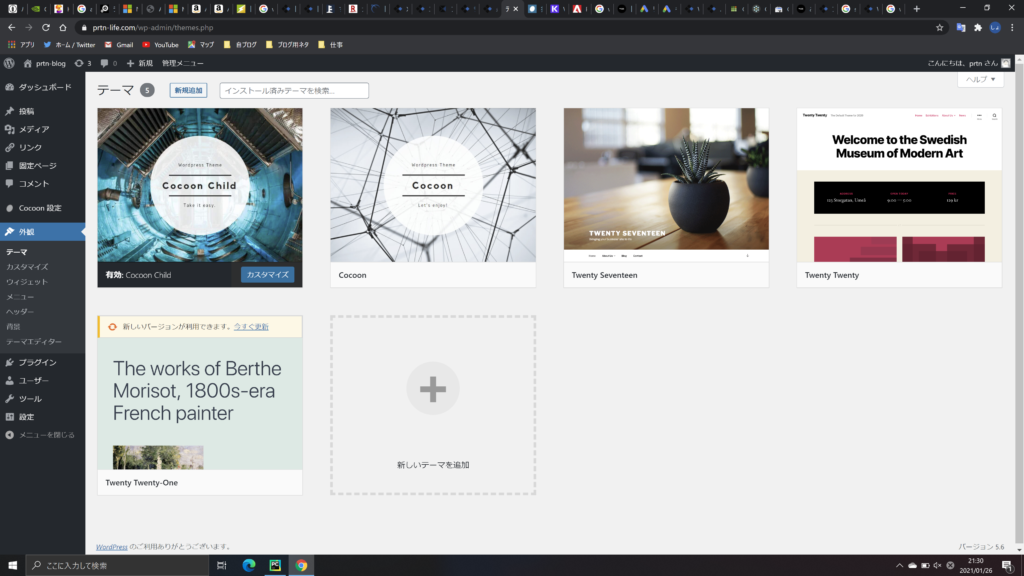Viewport: 1024px width, 576px height.
Task: Open the Windows Start menu
Action: coord(12,566)
